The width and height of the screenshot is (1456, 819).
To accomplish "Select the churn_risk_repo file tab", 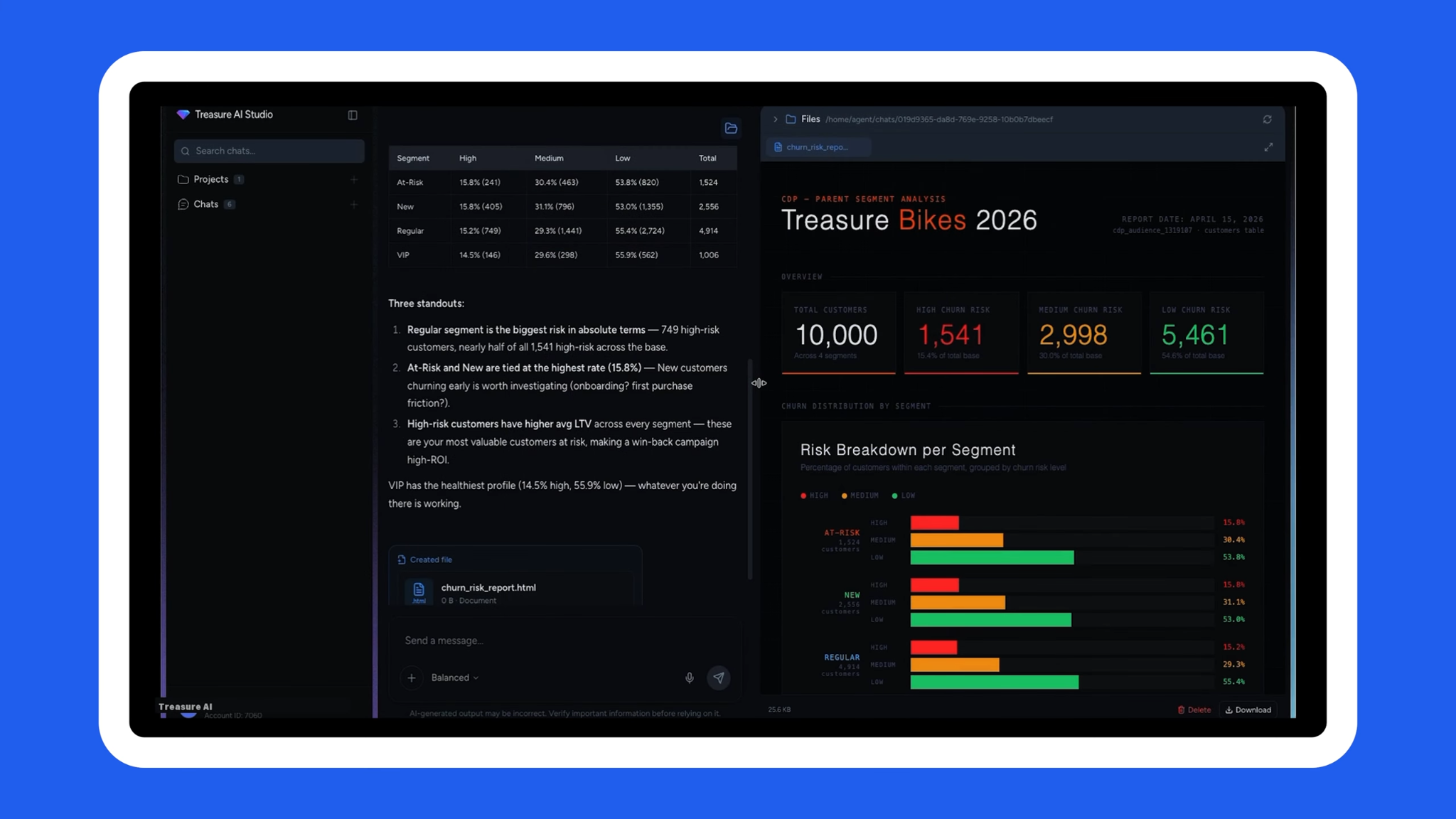I will click(818, 147).
